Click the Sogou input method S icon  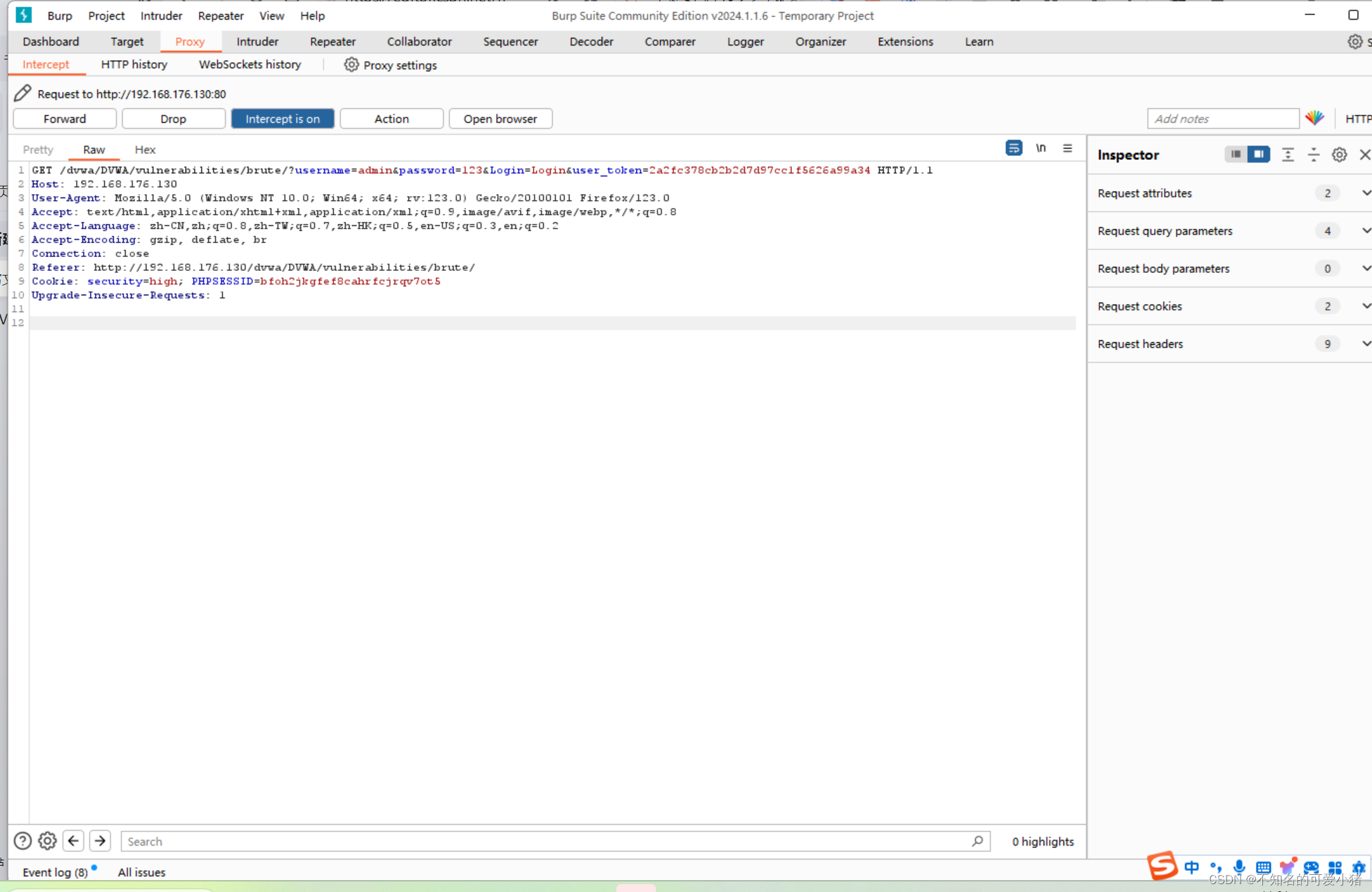[x=1162, y=866]
